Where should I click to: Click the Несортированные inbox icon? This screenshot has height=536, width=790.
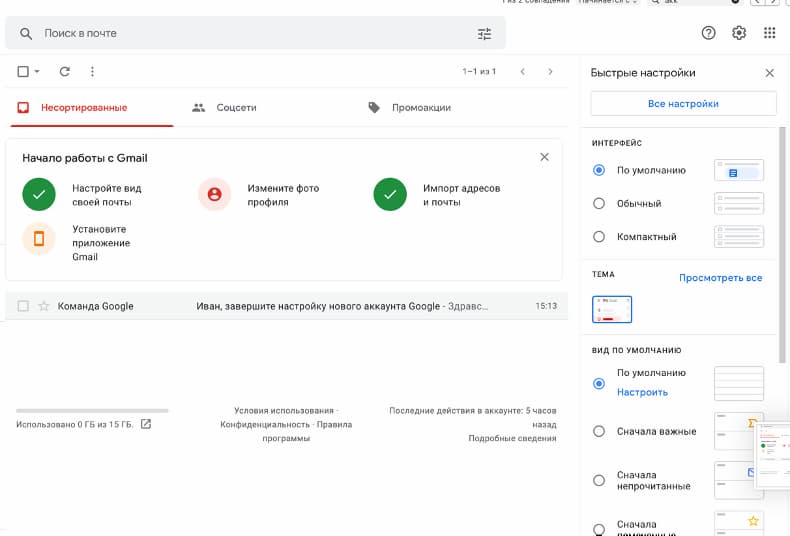[23, 108]
